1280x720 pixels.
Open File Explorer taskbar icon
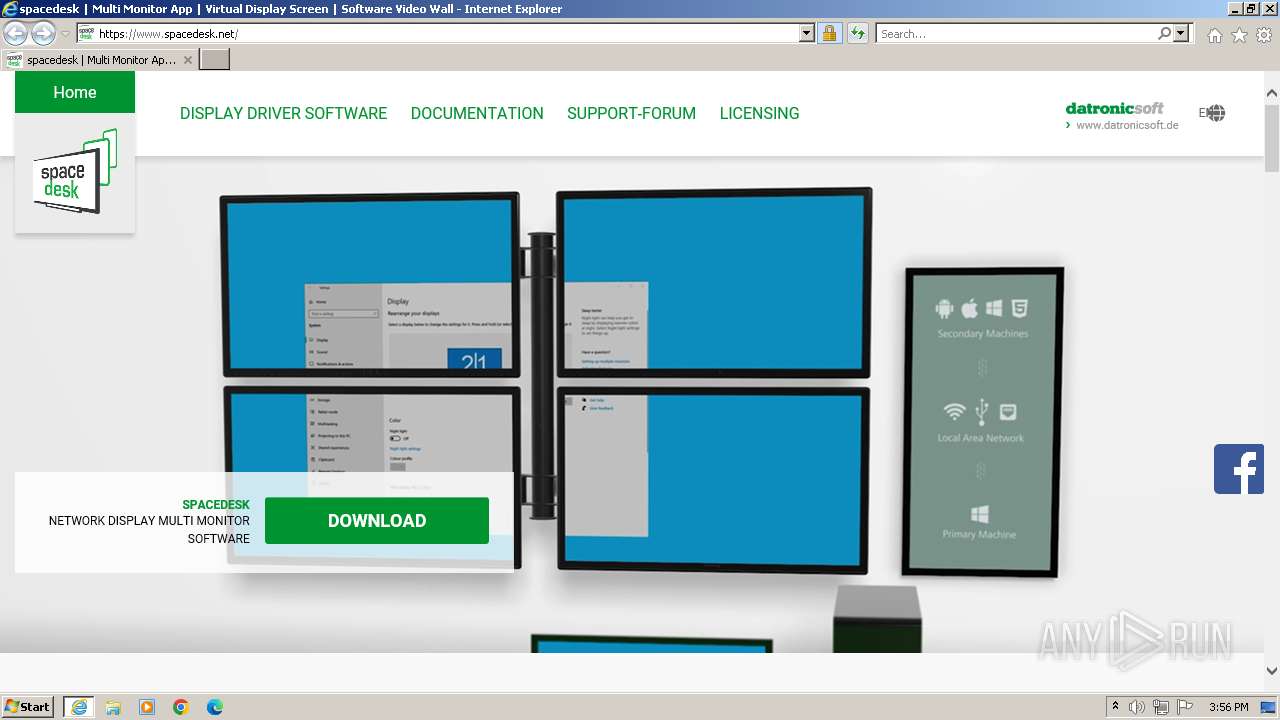coord(113,707)
